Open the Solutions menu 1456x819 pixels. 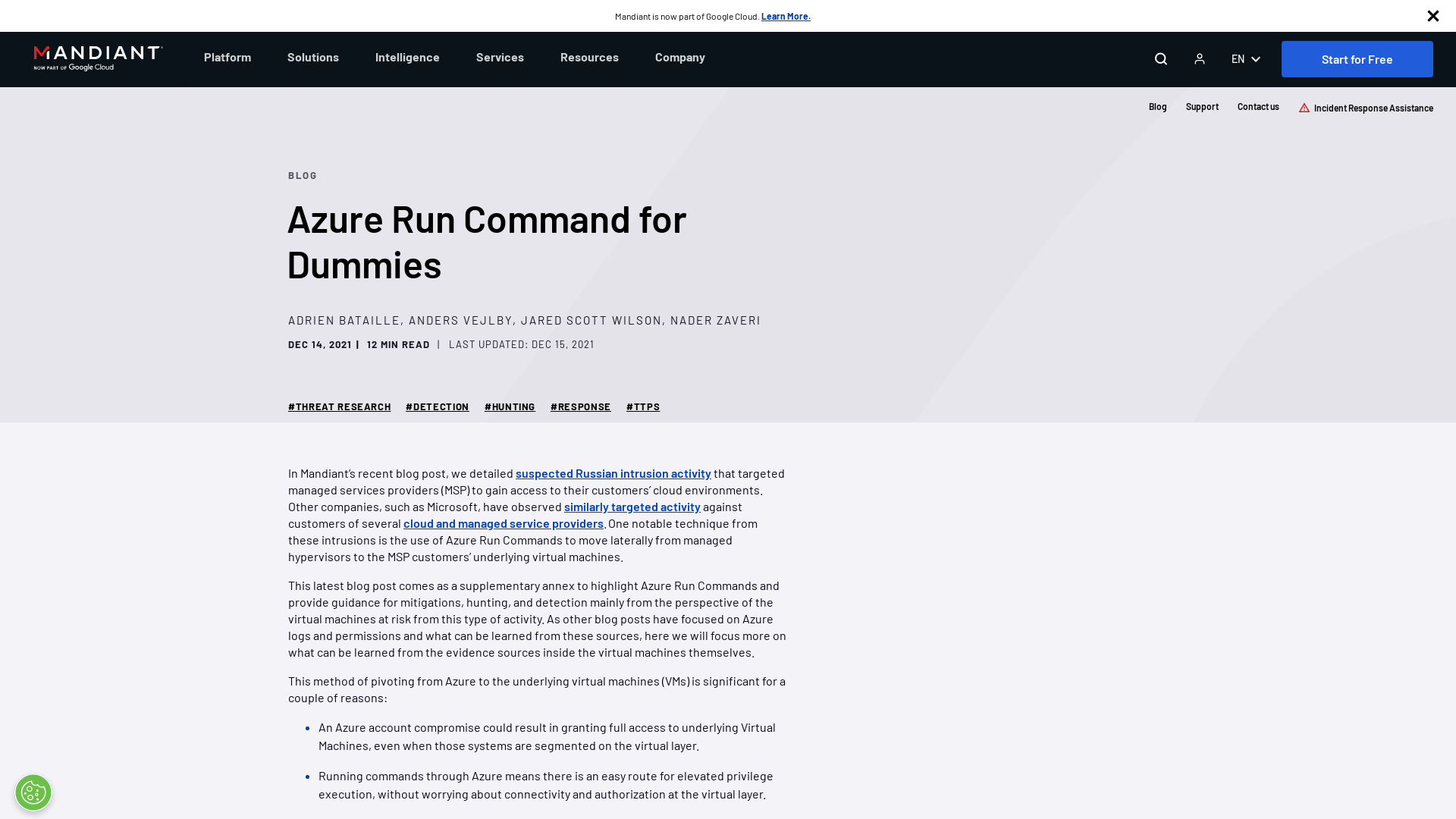(x=313, y=58)
